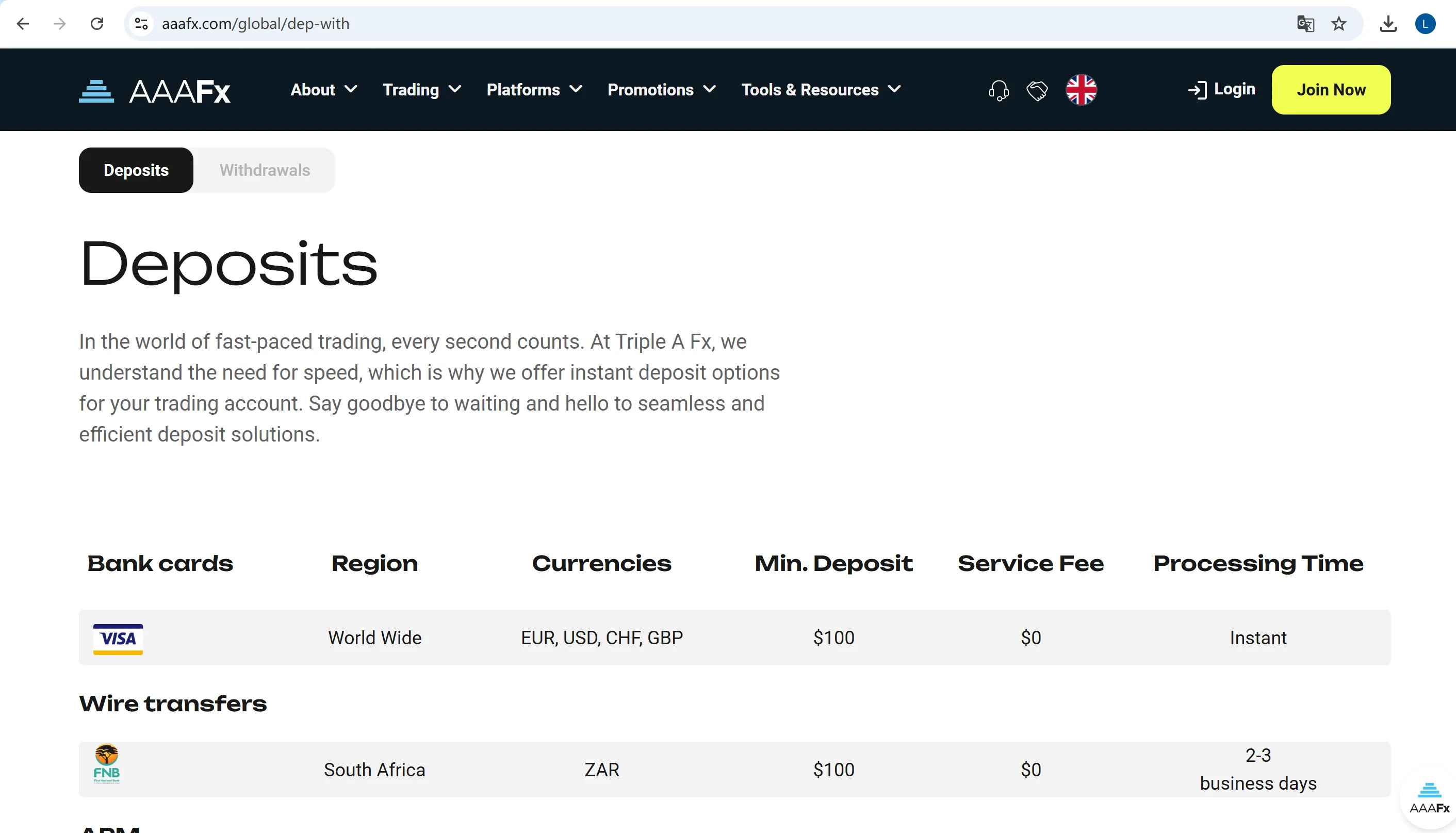
Task: Click Instant processing time cell
Action: coord(1258,638)
